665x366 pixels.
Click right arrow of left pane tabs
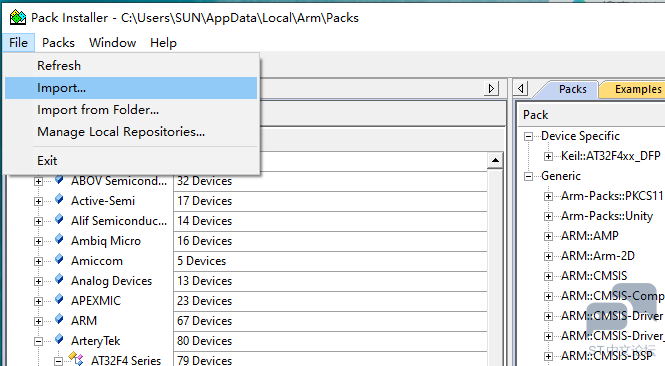(491, 89)
